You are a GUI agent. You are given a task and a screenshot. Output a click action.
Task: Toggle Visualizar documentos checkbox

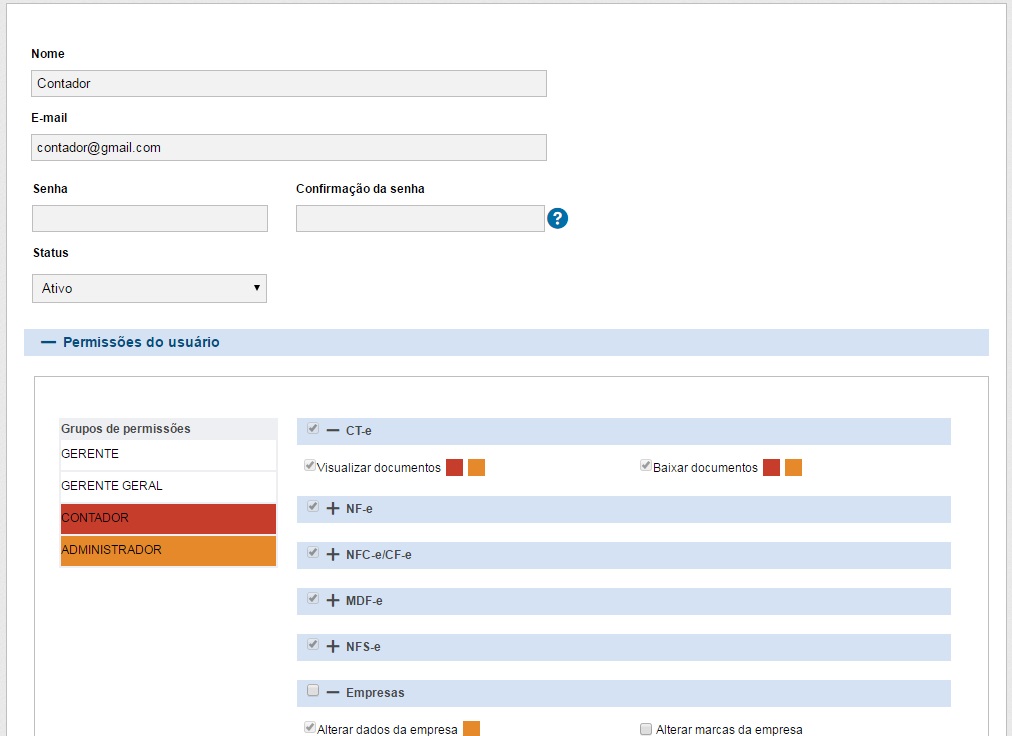click(310, 466)
